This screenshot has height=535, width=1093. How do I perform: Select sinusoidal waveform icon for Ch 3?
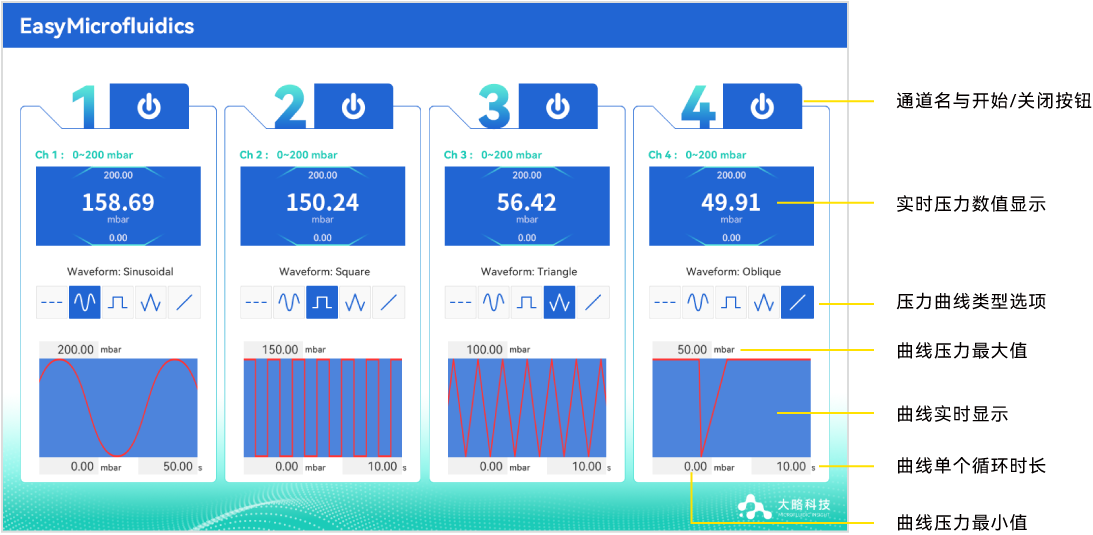tap(494, 302)
